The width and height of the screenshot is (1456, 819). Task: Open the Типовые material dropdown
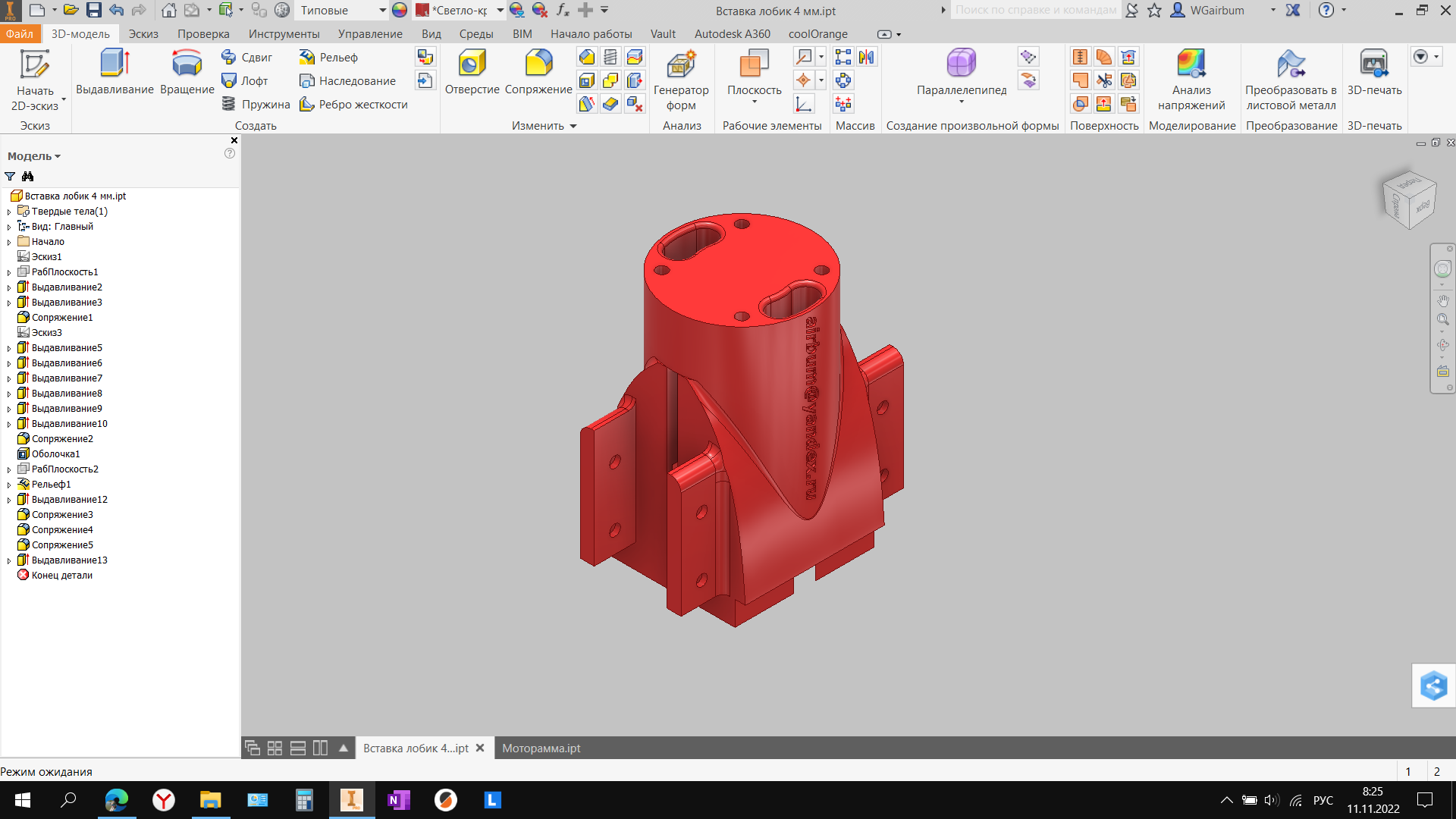tap(382, 11)
